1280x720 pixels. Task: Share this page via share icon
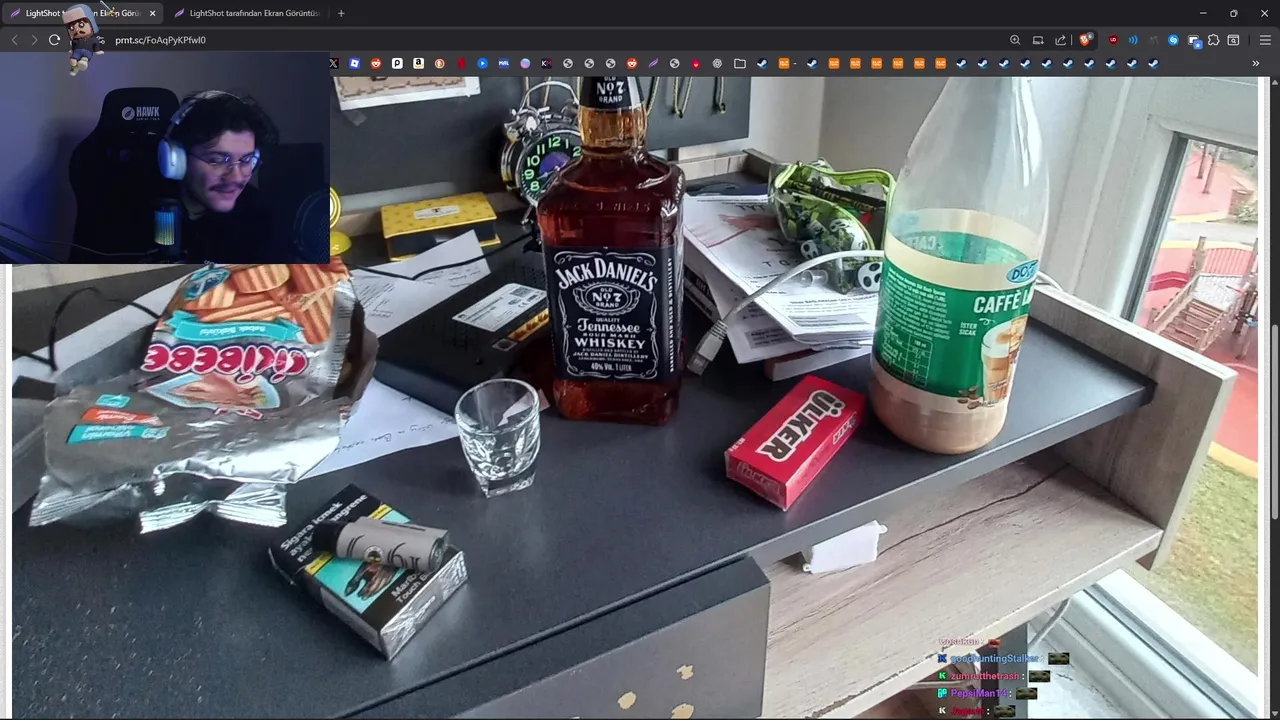[1060, 40]
